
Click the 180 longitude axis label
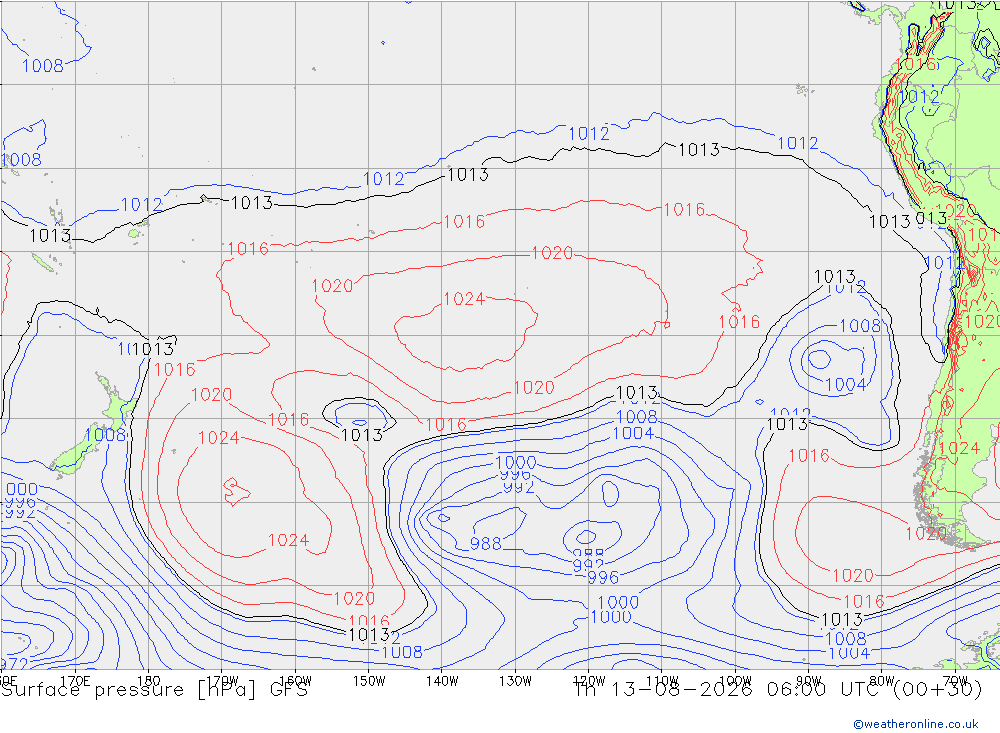[x=149, y=681]
